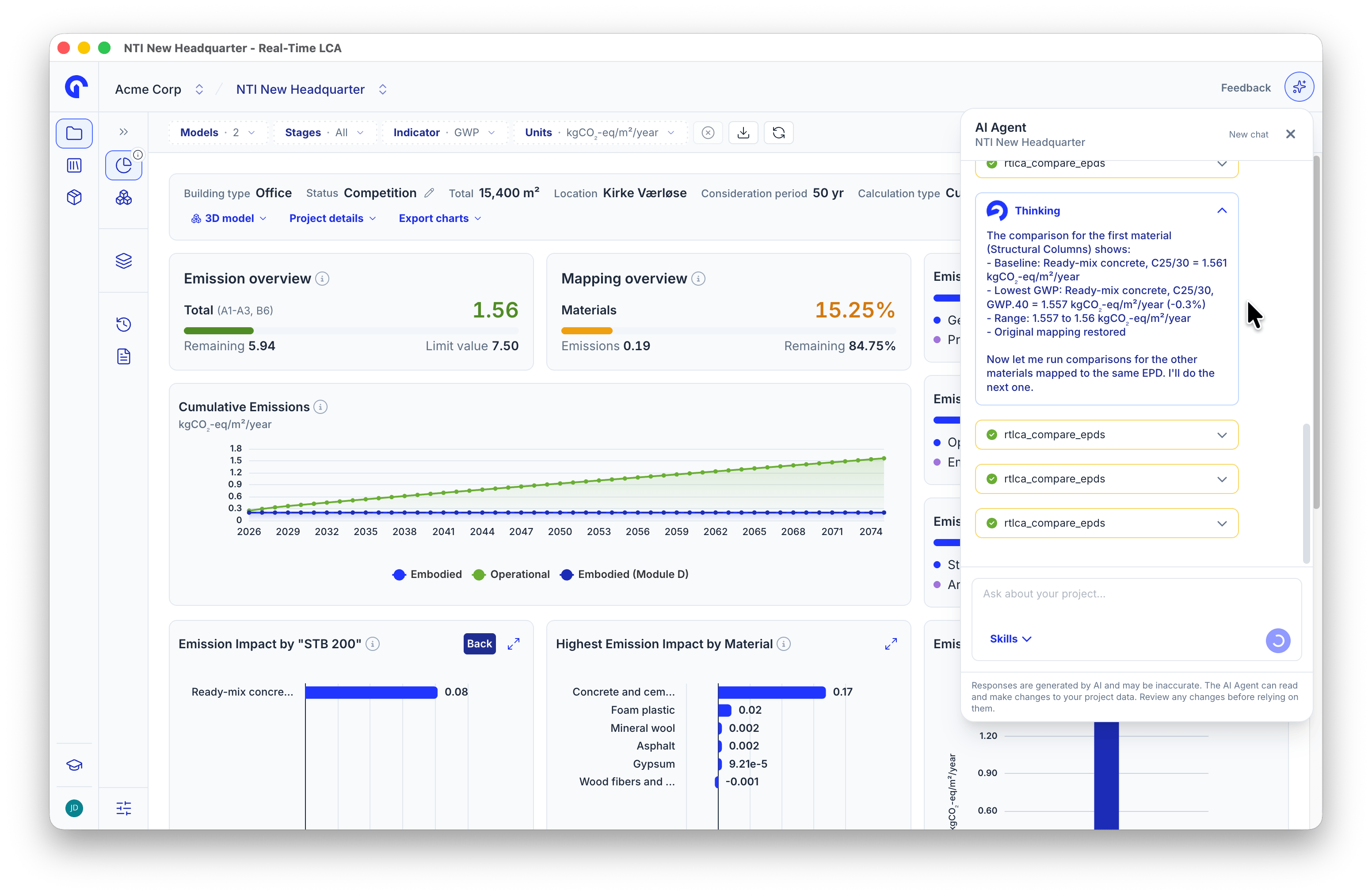Image resolution: width=1372 pixels, height=895 pixels.
Task: Open the settings sliders icon at bottom
Action: click(x=124, y=808)
